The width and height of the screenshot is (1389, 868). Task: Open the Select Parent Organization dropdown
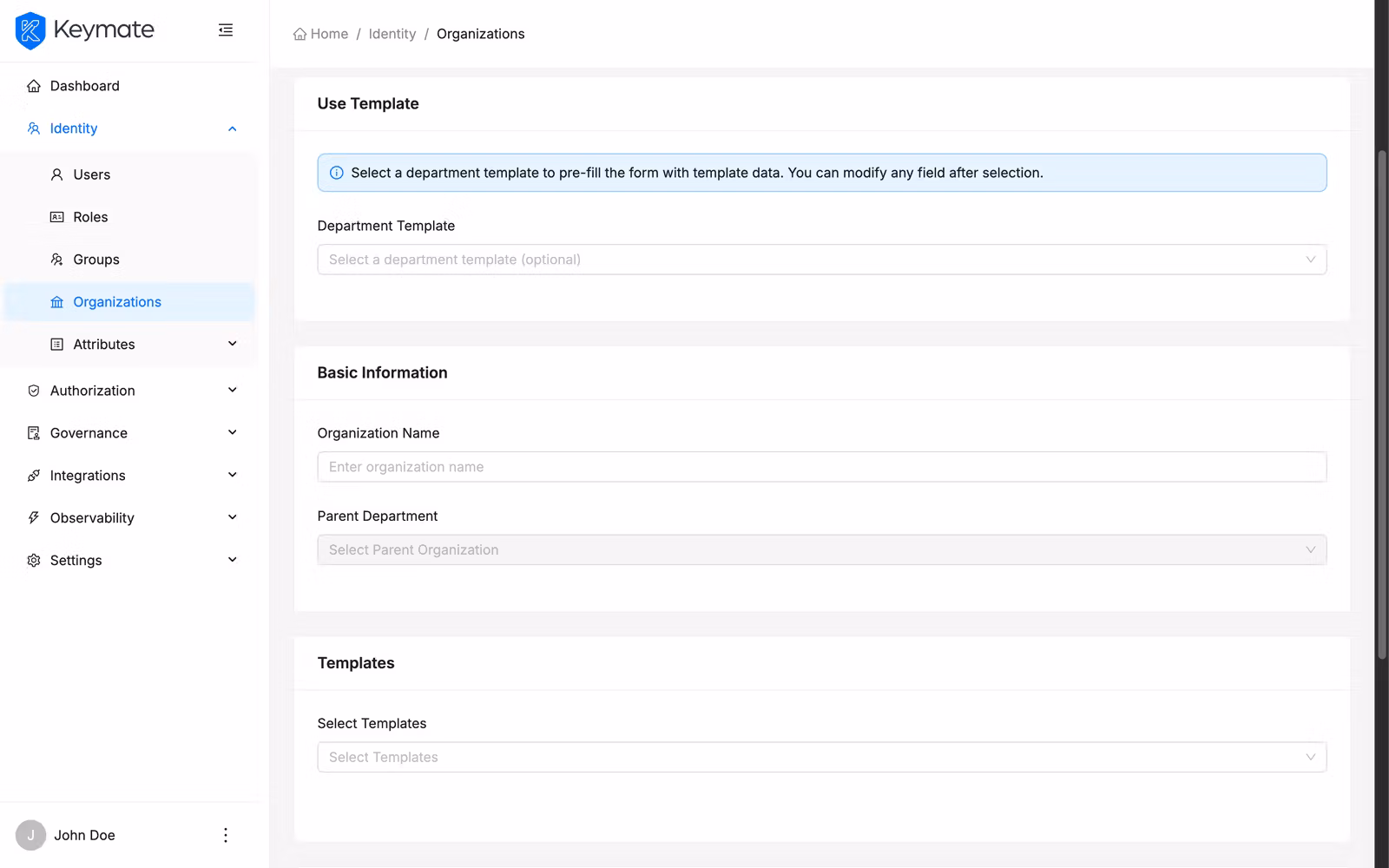[x=821, y=549]
